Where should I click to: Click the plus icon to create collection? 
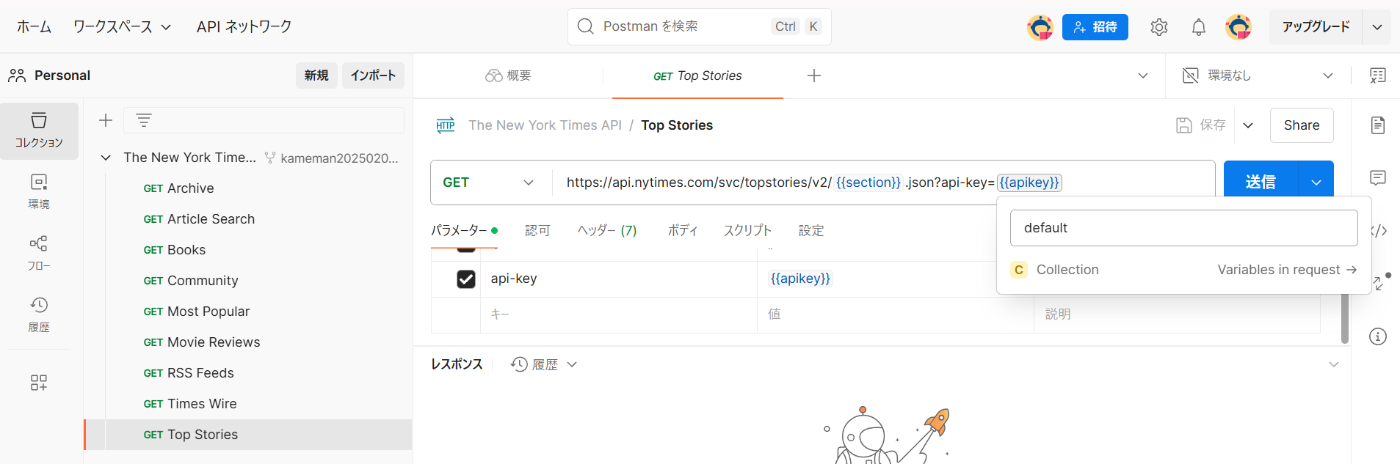(x=105, y=120)
